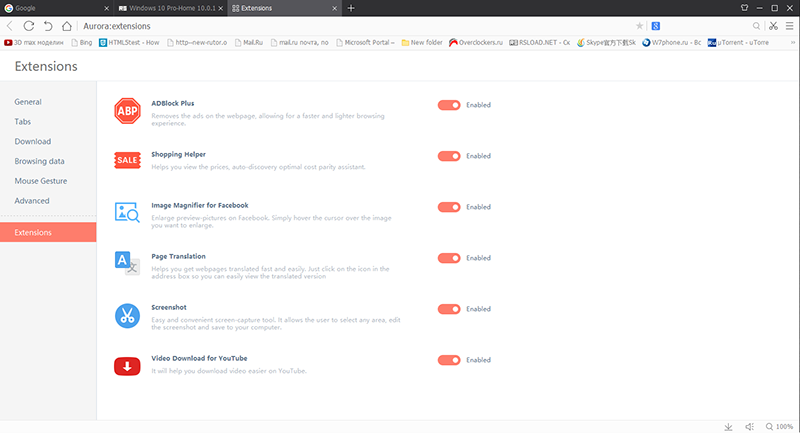The image size is (800, 433).
Task: Toggle the Screenshot extension off
Action: click(449, 309)
